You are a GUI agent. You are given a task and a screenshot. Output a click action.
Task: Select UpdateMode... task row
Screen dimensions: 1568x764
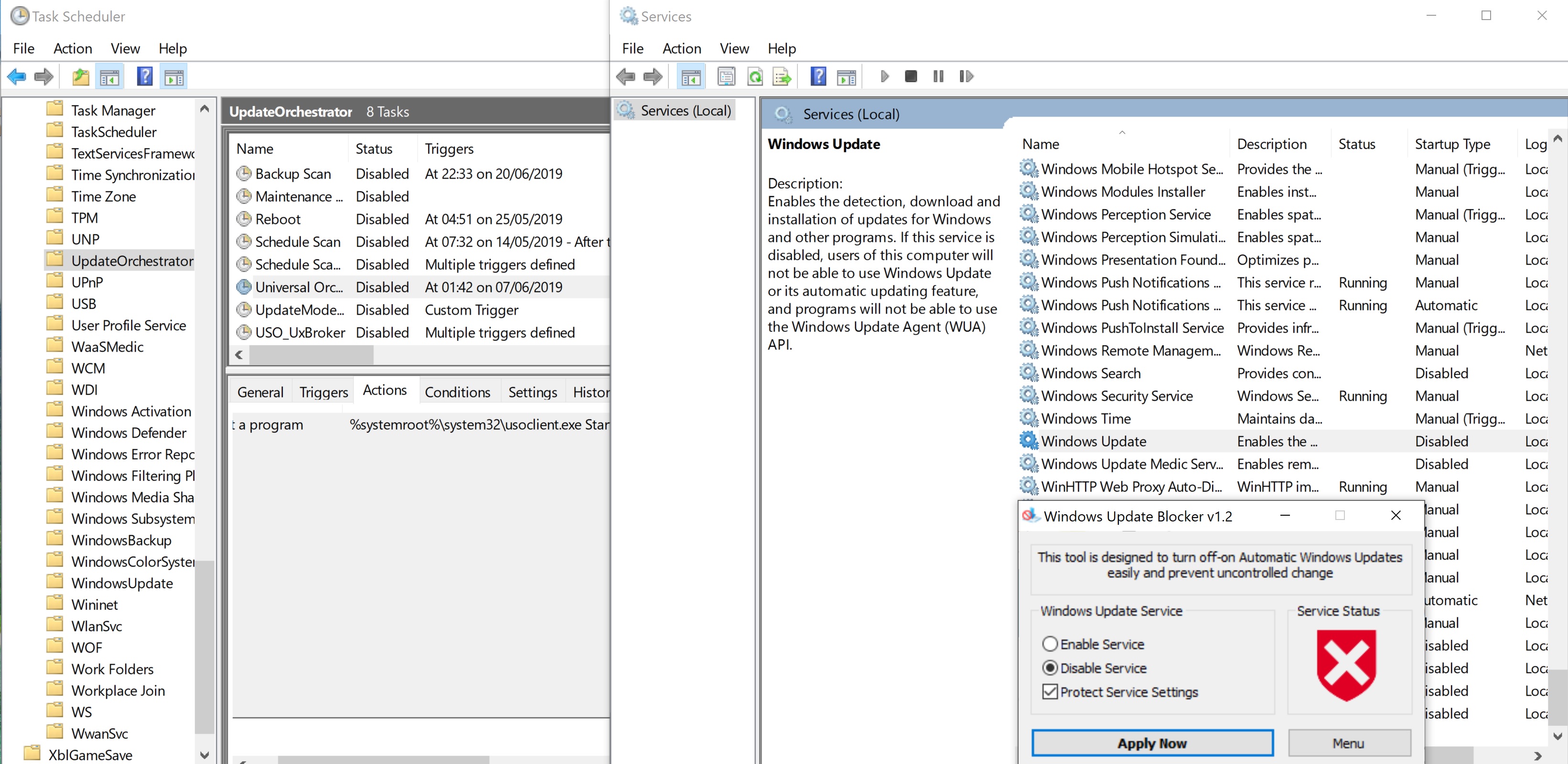coord(420,309)
